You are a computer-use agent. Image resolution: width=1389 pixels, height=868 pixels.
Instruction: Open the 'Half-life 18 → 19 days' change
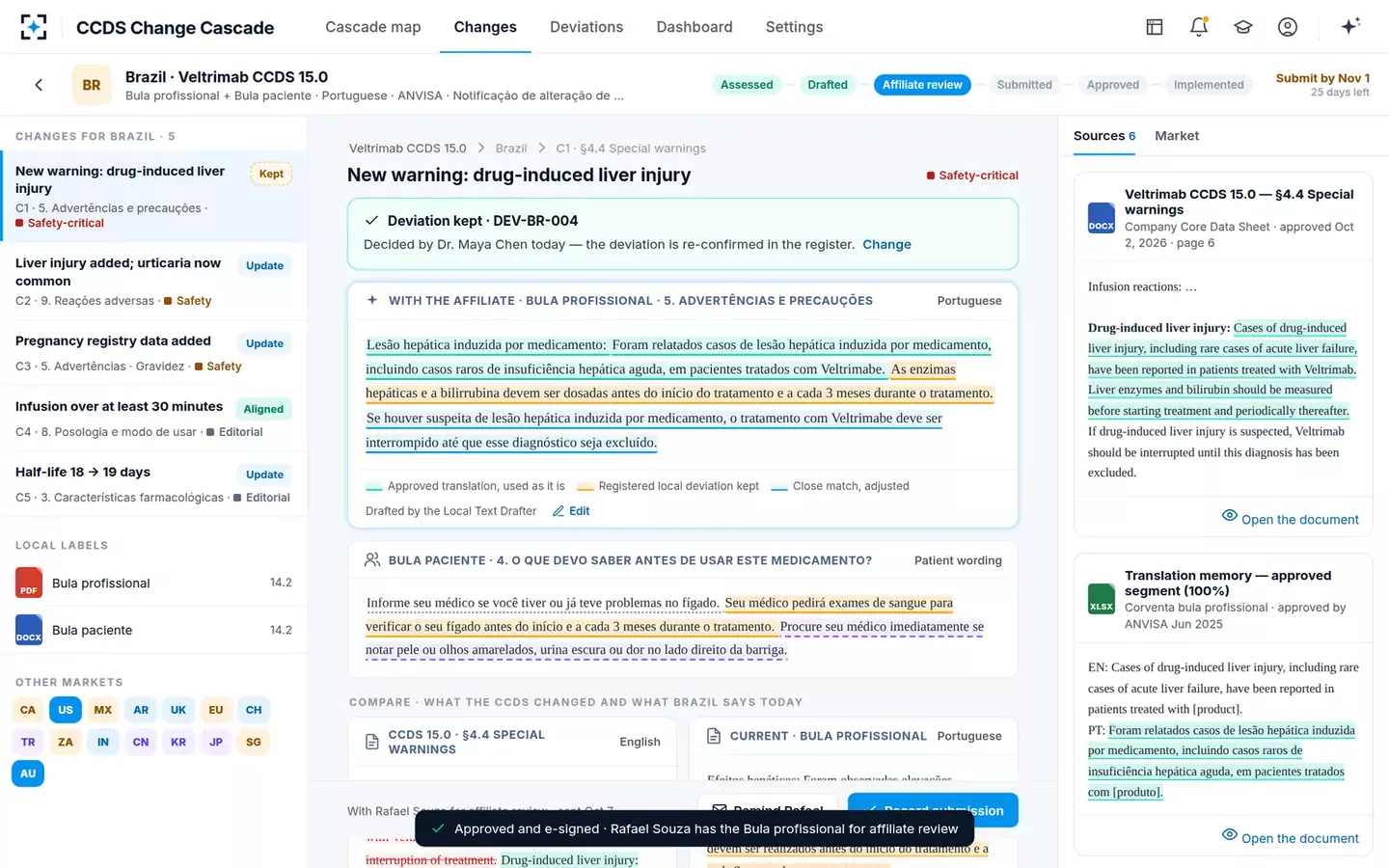pyautogui.click(x=154, y=484)
